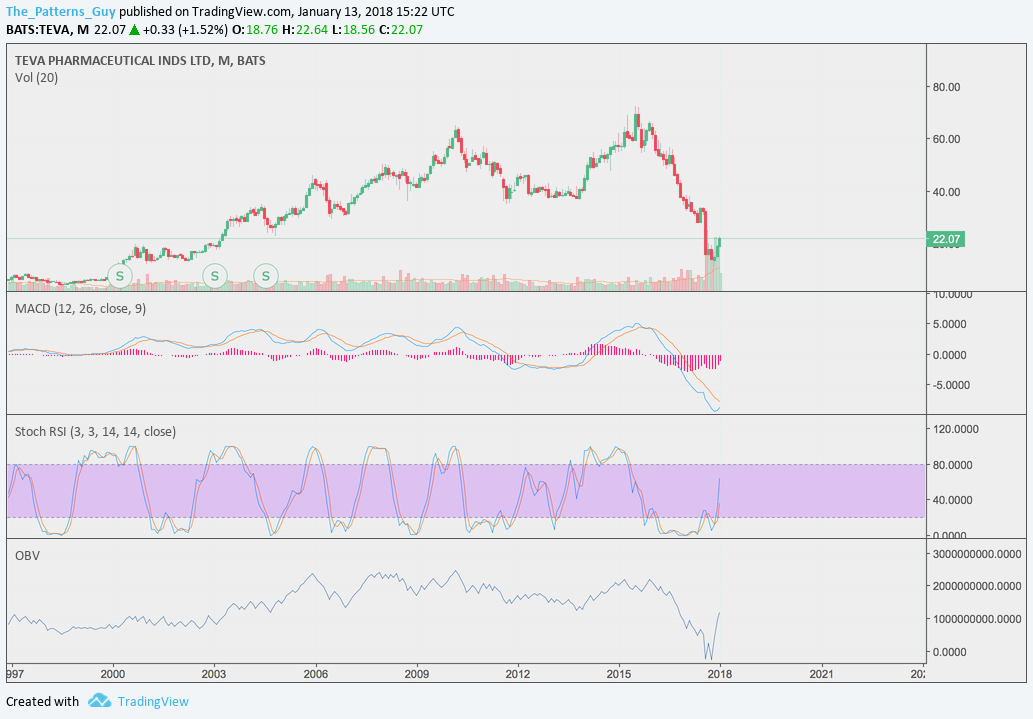Click the 80.0000 label on the Stoch RSI axis

tap(953, 465)
